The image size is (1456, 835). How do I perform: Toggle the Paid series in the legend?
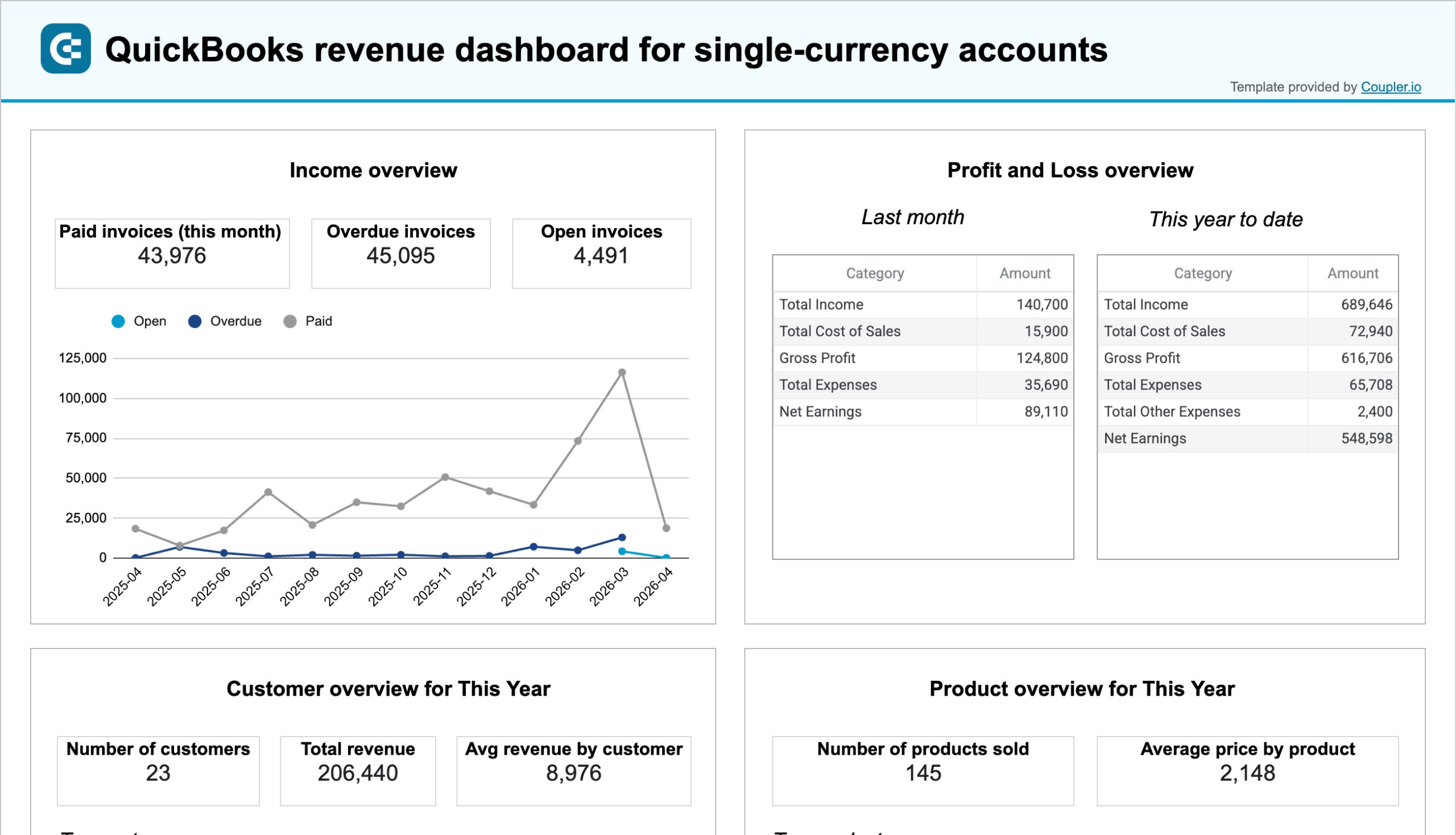[307, 321]
